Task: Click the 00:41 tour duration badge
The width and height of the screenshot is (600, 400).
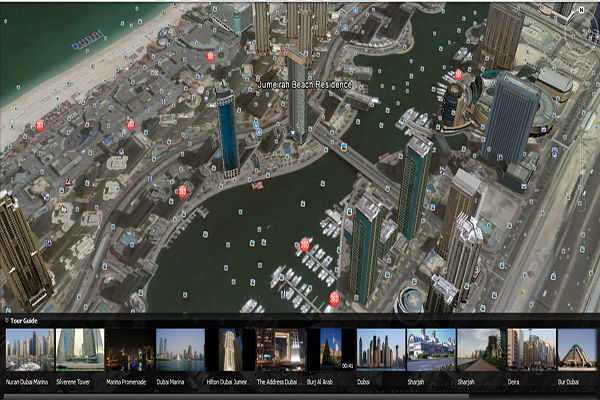Action: point(347,366)
